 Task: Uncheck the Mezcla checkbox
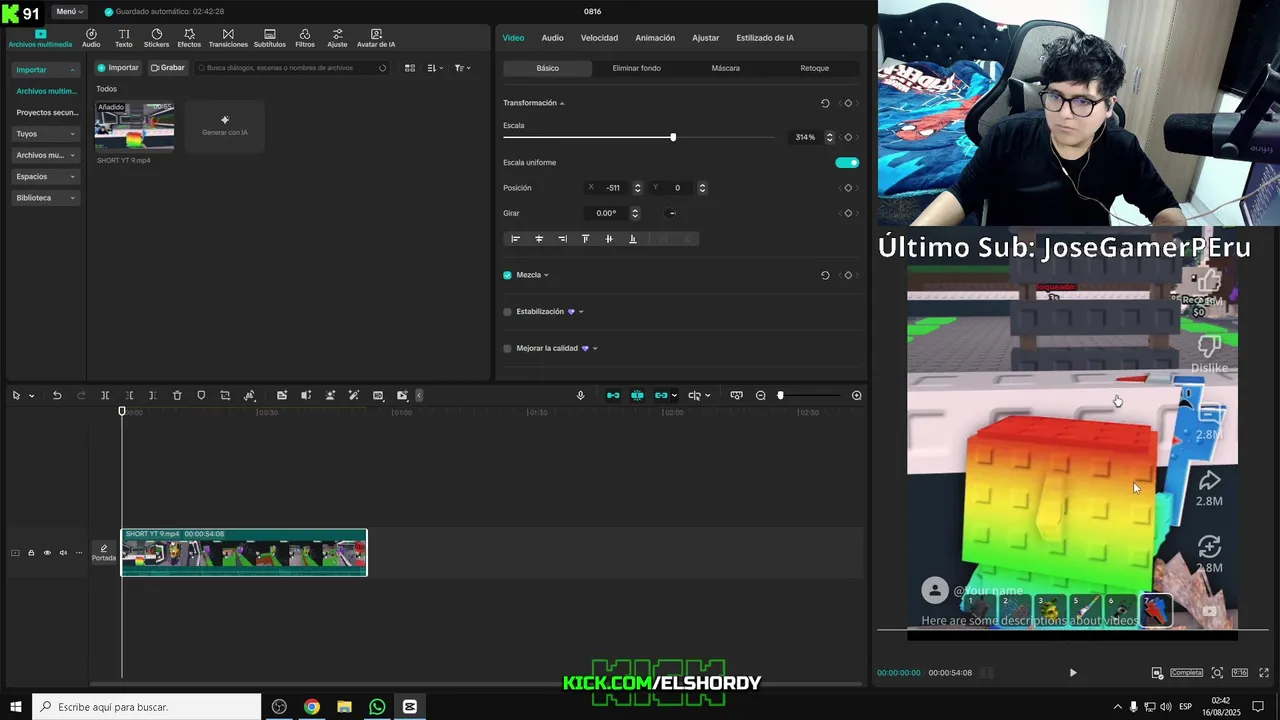pyautogui.click(x=507, y=275)
